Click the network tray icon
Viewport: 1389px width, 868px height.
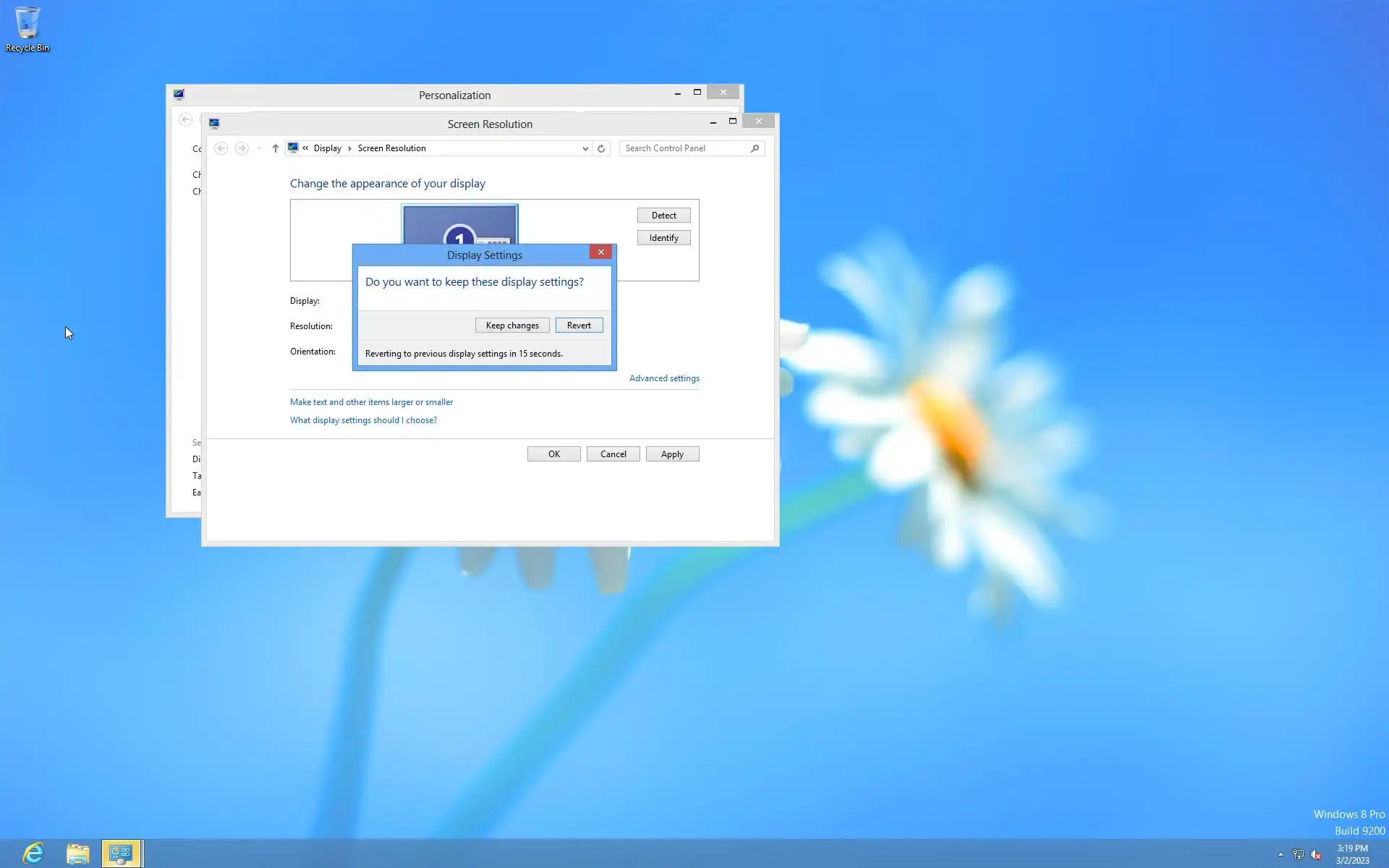coord(1299,854)
